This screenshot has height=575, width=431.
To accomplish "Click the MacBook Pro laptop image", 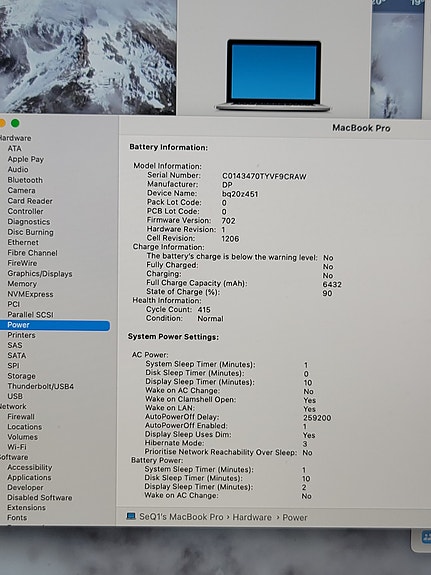I will coord(273,76).
